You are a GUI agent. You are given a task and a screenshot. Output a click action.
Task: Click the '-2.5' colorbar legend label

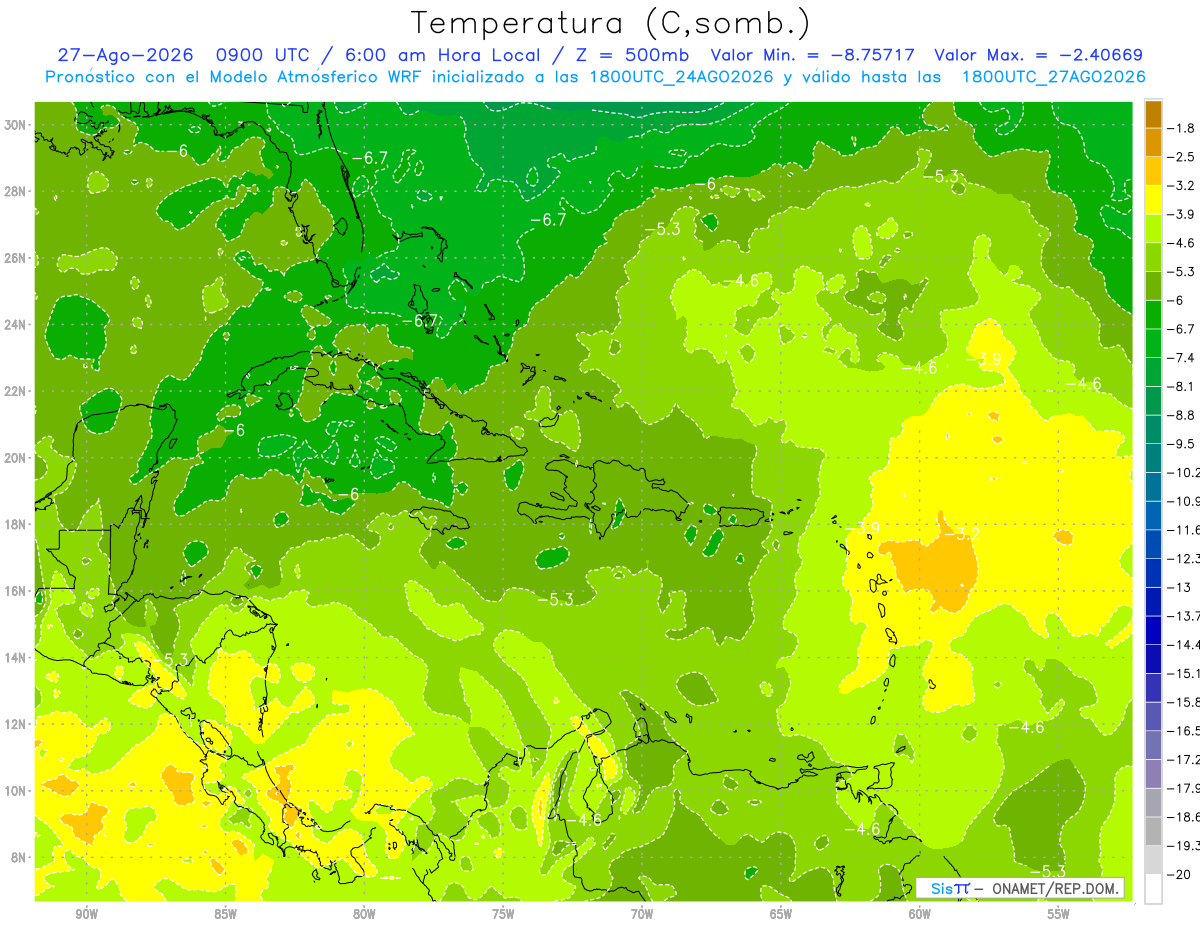(x=1181, y=157)
